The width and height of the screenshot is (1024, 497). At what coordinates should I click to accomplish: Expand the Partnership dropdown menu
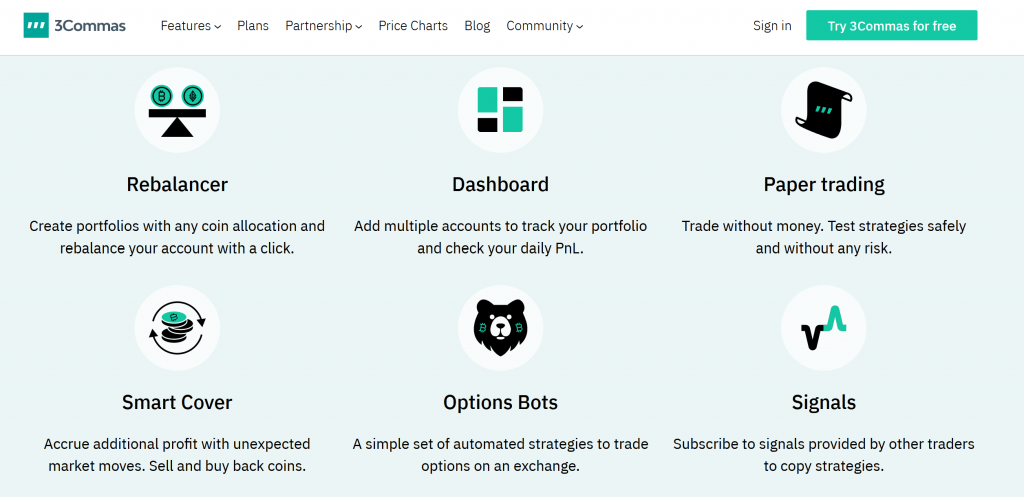323,25
